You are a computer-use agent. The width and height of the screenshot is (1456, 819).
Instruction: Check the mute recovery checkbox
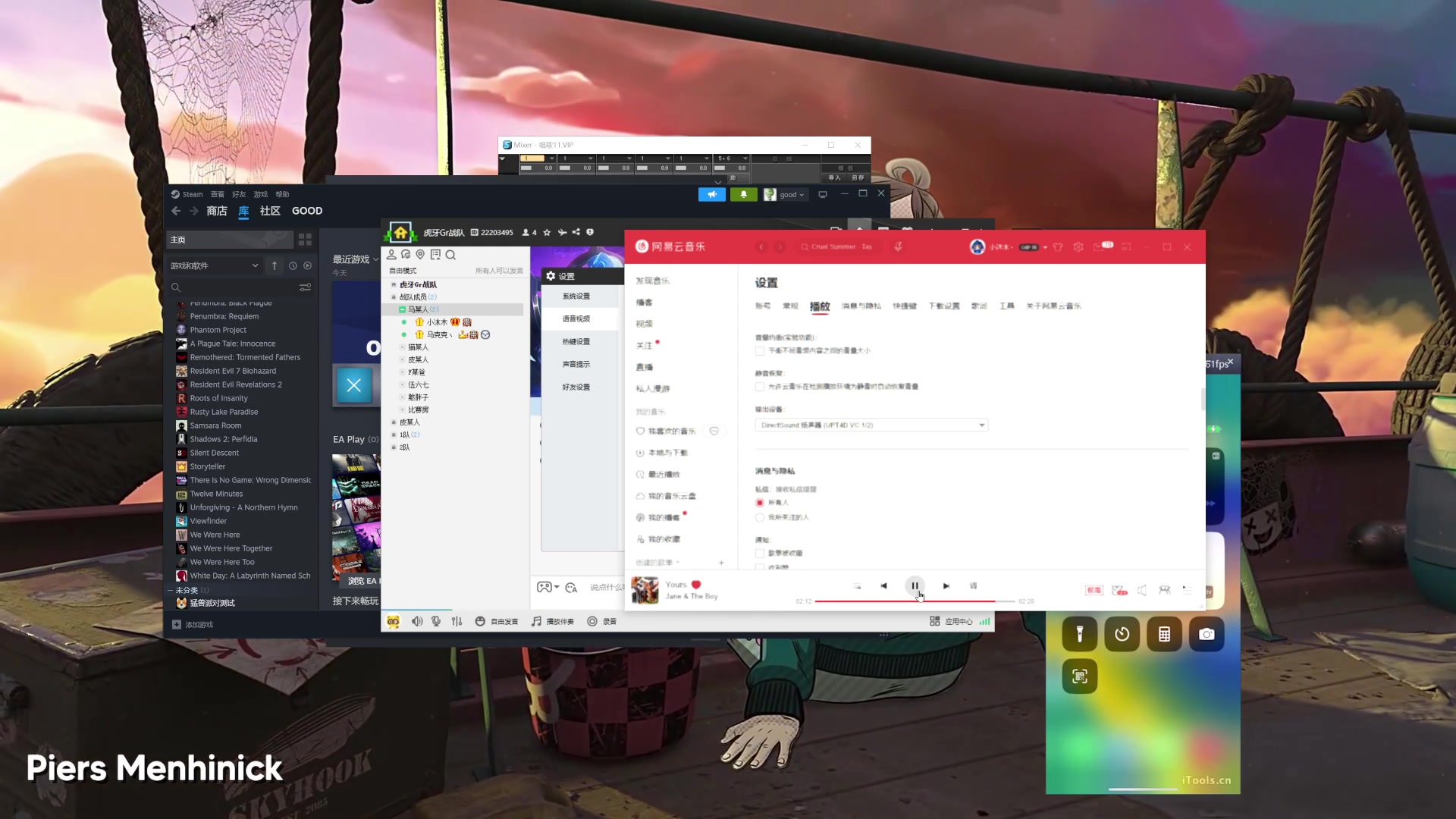760,386
